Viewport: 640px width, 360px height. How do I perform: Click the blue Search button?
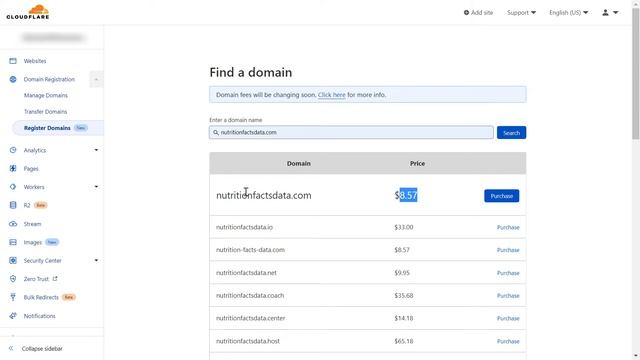[511, 133]
